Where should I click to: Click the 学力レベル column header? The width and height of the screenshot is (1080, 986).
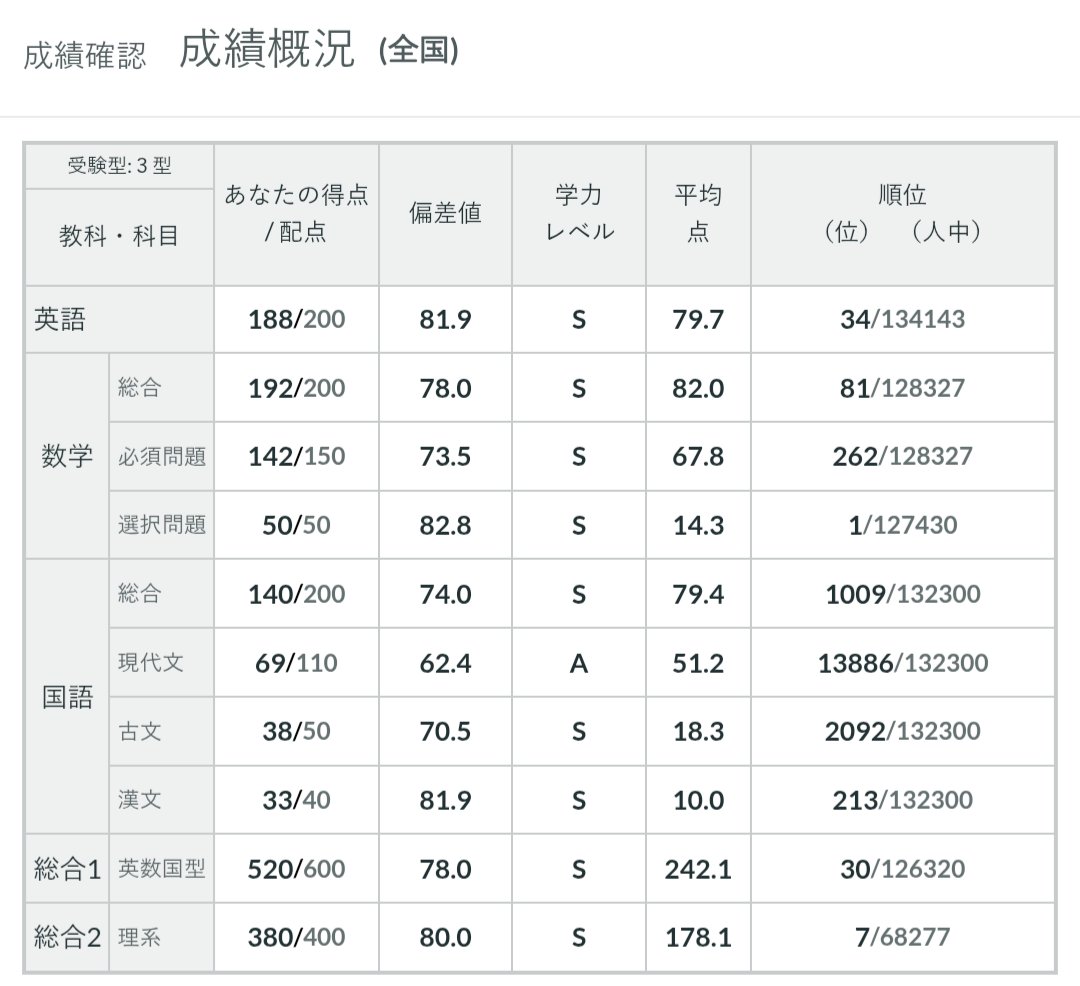(x=579, y=214)
